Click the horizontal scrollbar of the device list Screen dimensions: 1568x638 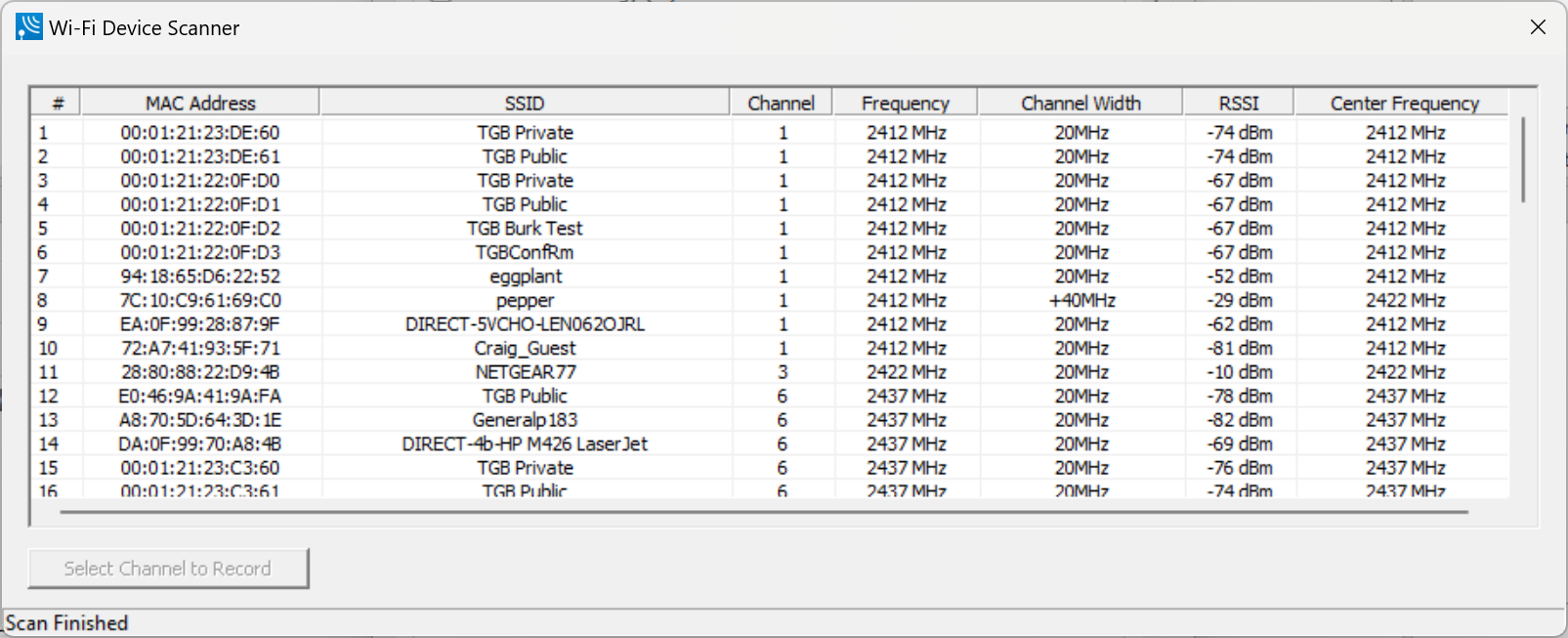(x=764, y=511)
